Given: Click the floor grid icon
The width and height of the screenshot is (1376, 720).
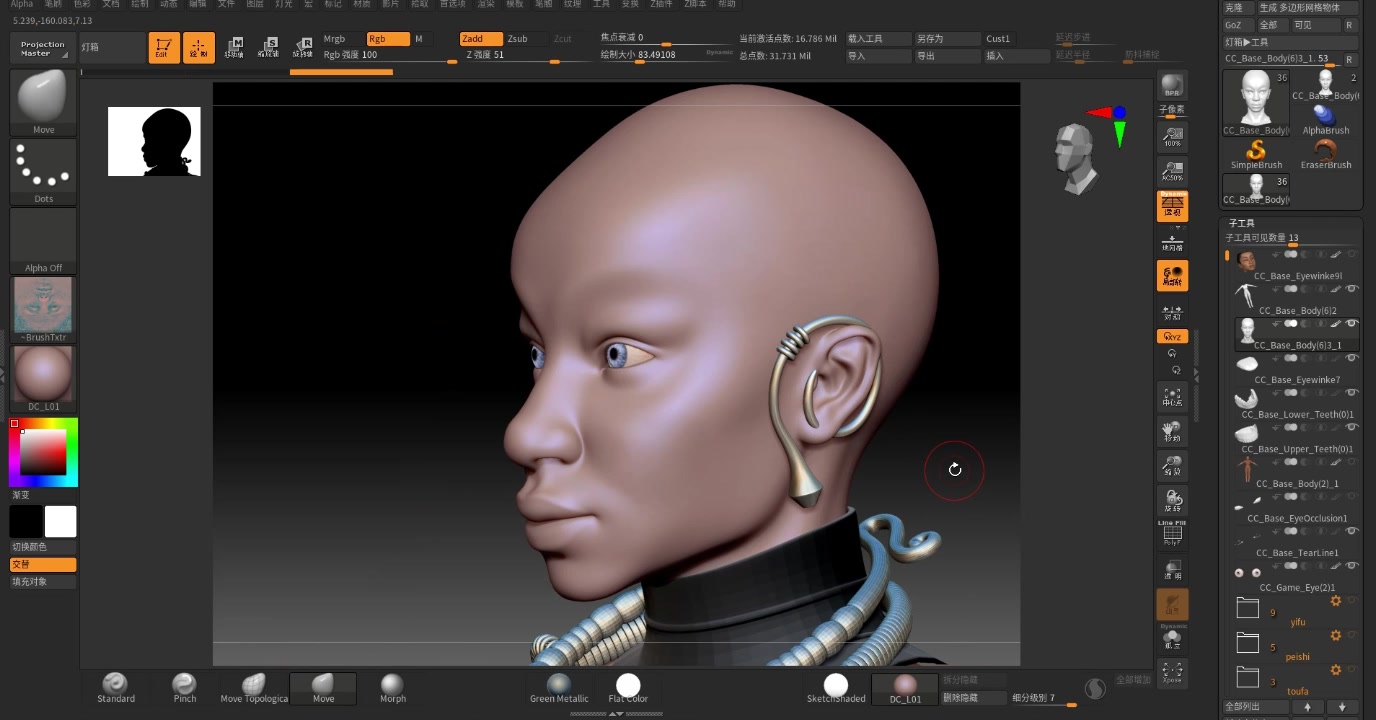Looking at the screenshot, I should click(x=1172, y=241).
